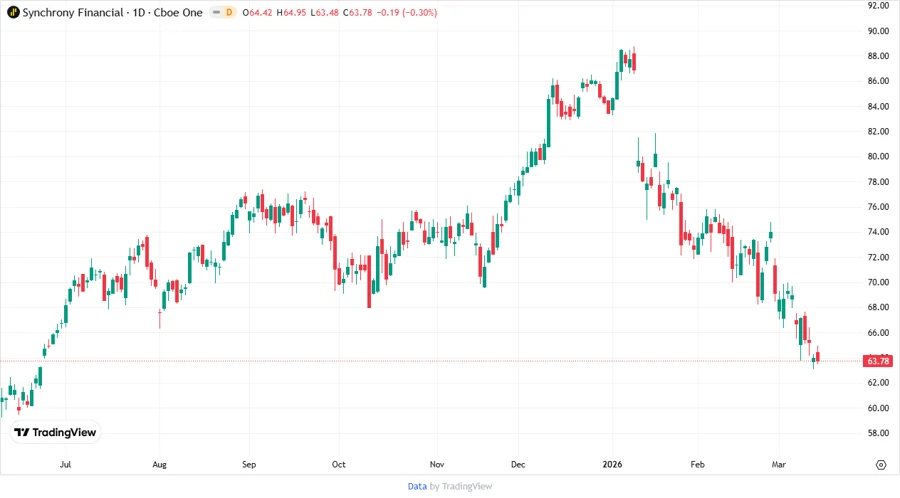Click the 78.00 price axis label
The image size is (900, 498).
pyautogui.click(x=878, y=181)
